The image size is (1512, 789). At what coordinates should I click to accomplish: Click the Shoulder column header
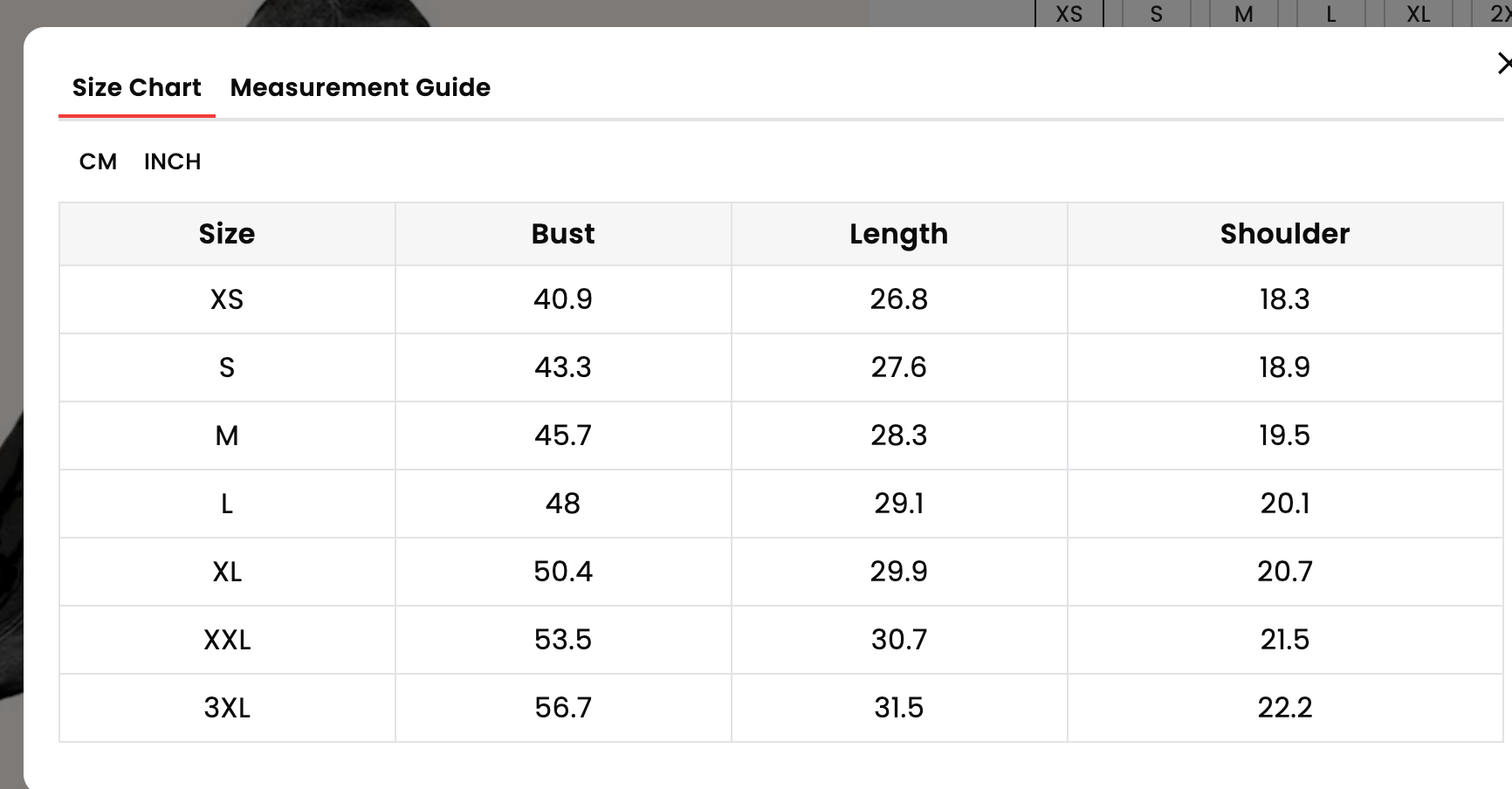pyautogui.click(x=1284, y=234)
